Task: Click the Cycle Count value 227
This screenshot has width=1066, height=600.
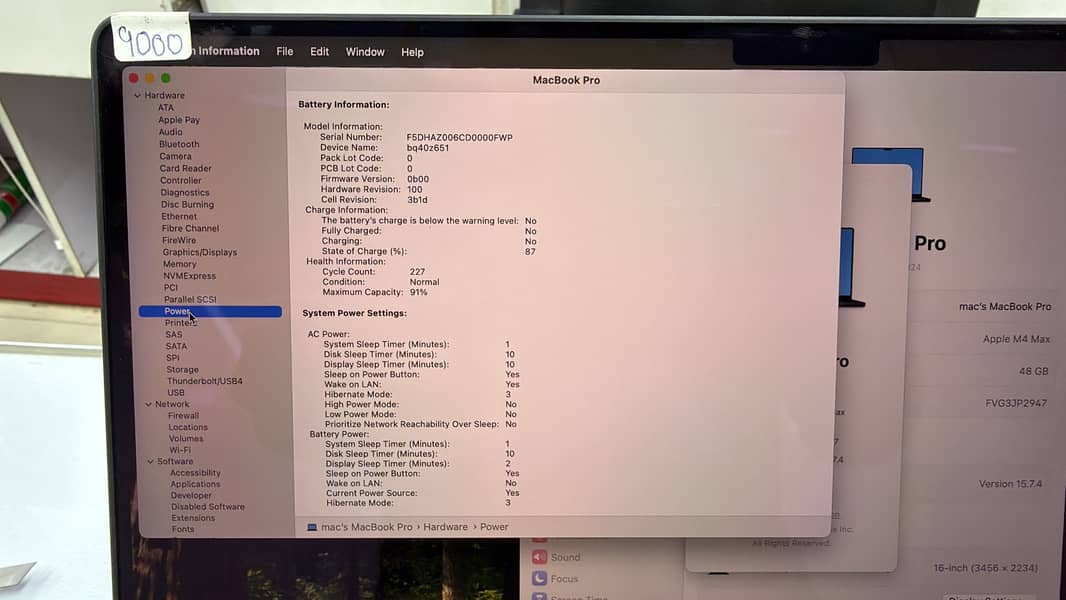Action: (417, 272)
